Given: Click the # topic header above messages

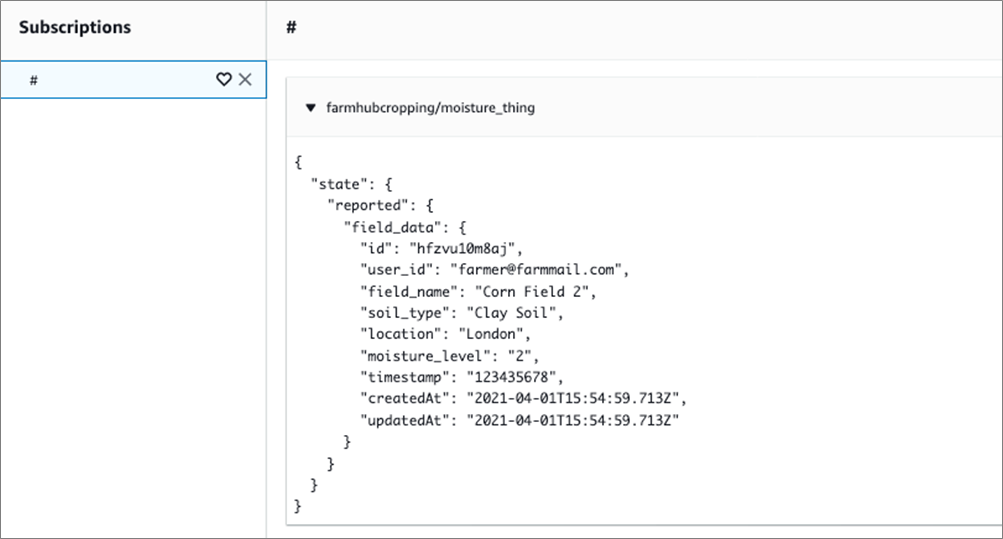Looking at the screenshot, I should coord(291,27).
